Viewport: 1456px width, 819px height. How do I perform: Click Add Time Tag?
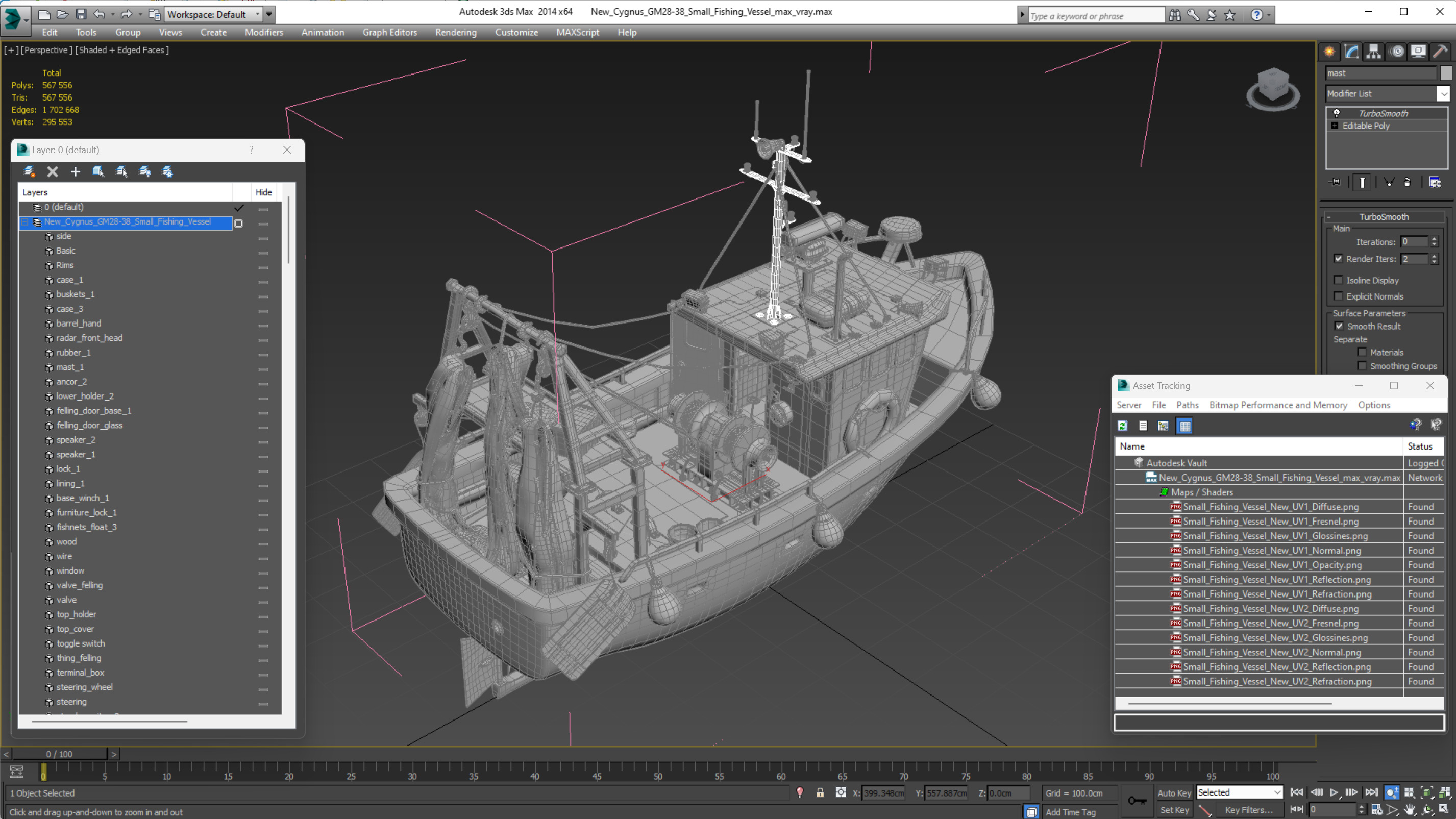tap(1070, 812)
